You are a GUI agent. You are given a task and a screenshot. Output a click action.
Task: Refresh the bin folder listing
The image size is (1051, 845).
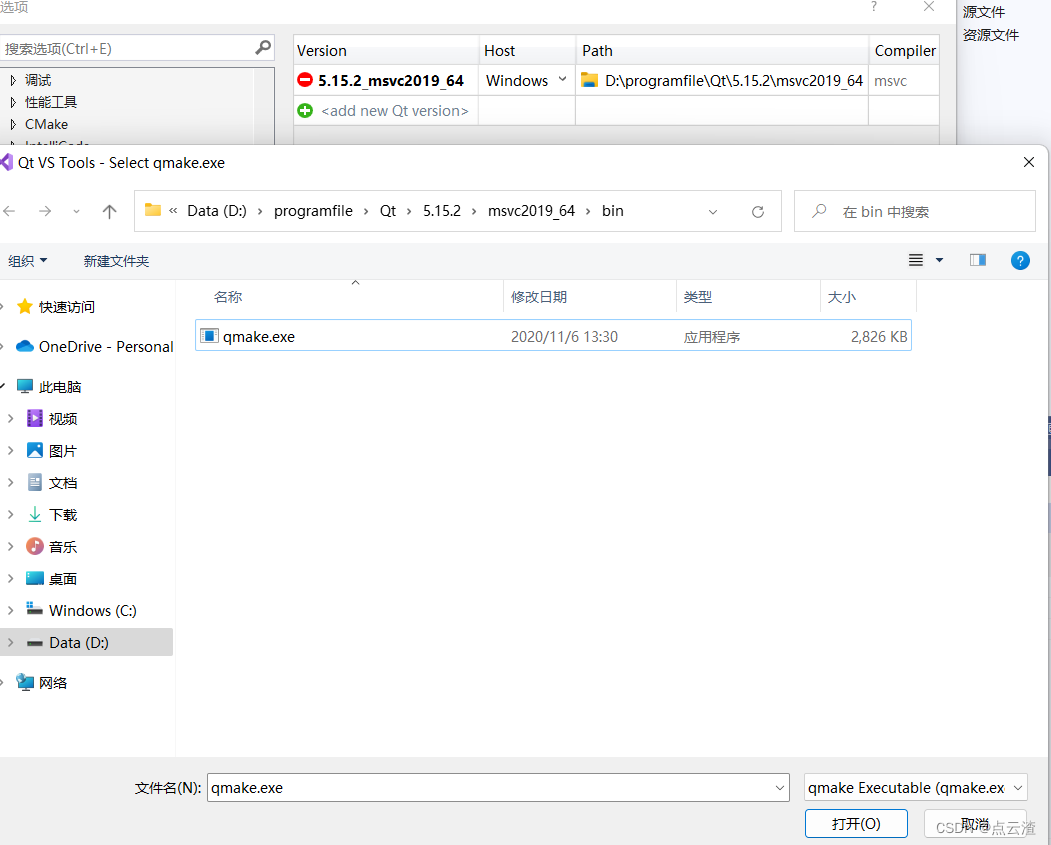(757, 212)
